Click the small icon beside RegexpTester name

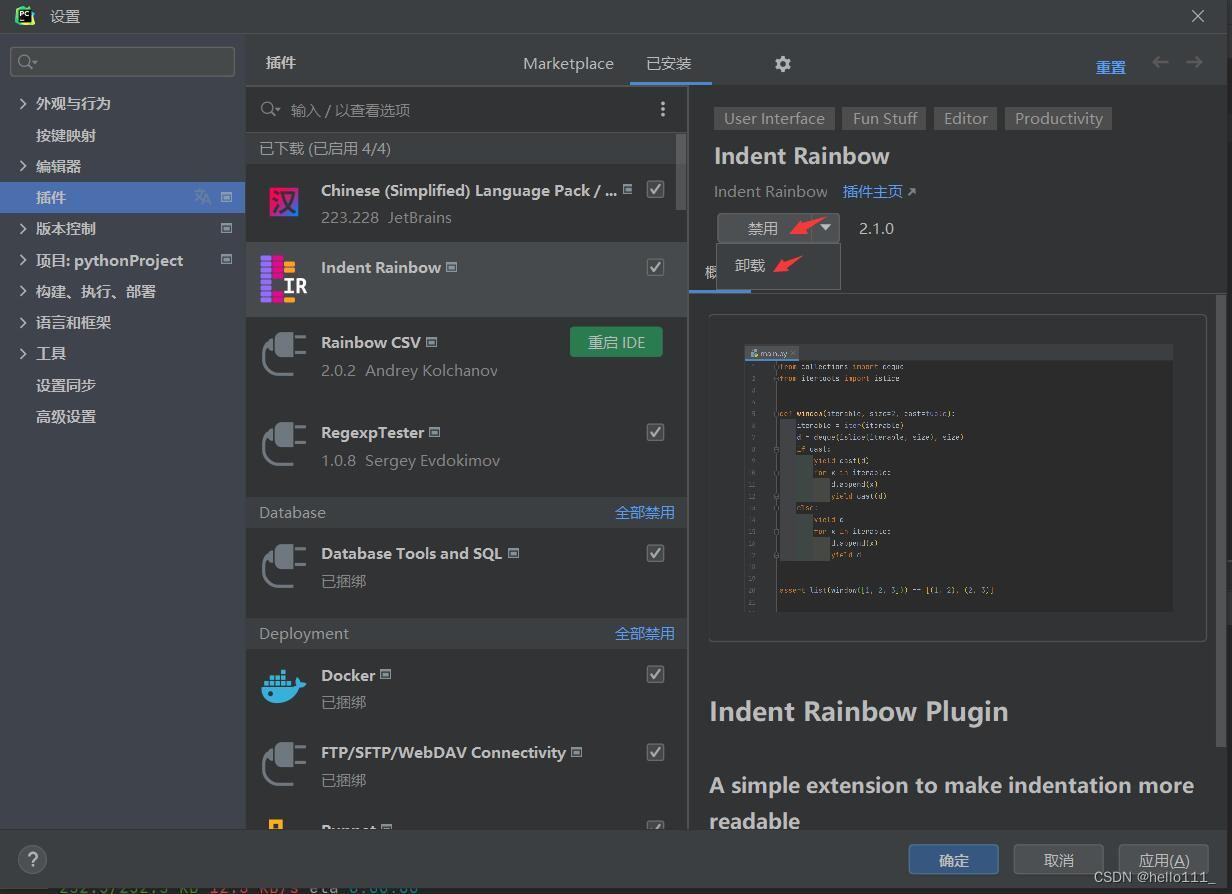(x=435, y=432)
